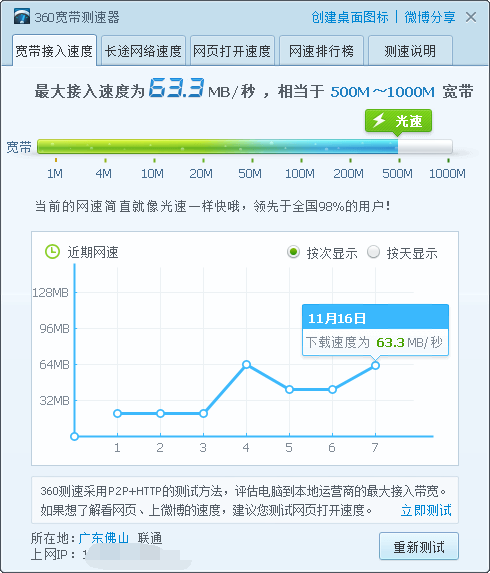Open 创建桌面图标 link
Image resolution: width=490 pixels, height=573 pixels.
pos(350,17)
